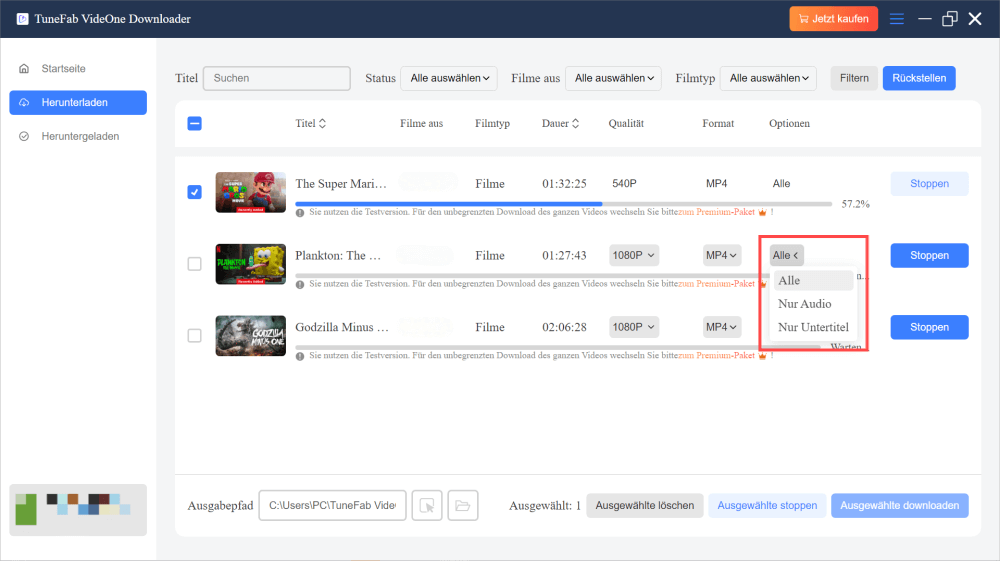Click the Rückstellen button
The height and width of the screenshot is (561, 1000).
point(919,78)
